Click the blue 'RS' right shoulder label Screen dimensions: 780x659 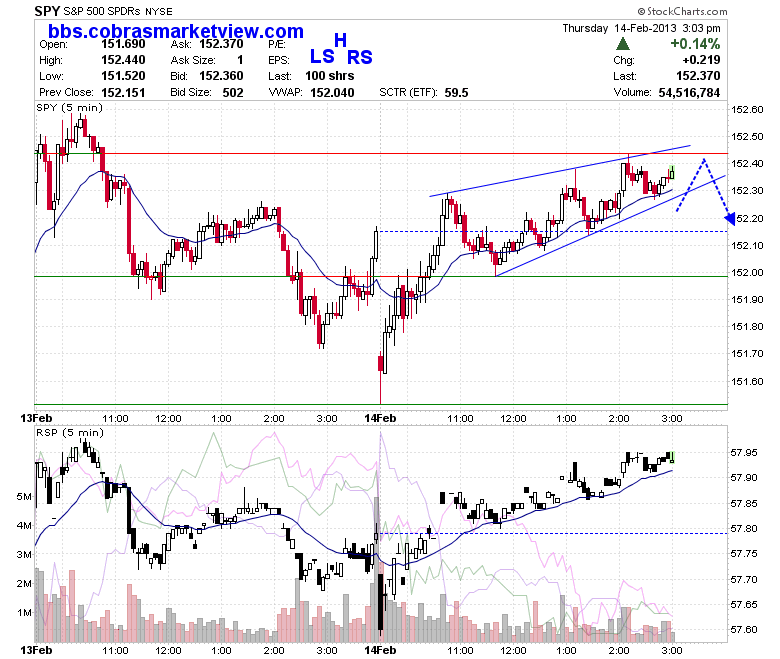(x=360, y=58)
